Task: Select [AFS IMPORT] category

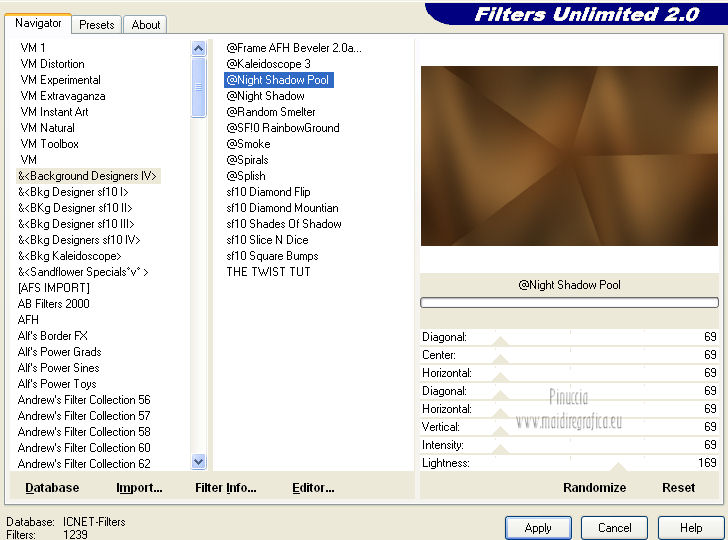Action: (54, 288)
